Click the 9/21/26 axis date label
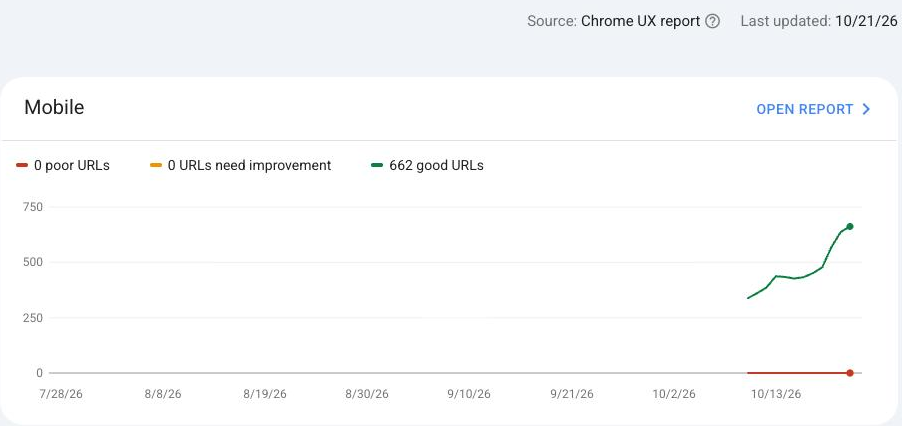This screenshot has height=426, width=902. coord(571,394)
